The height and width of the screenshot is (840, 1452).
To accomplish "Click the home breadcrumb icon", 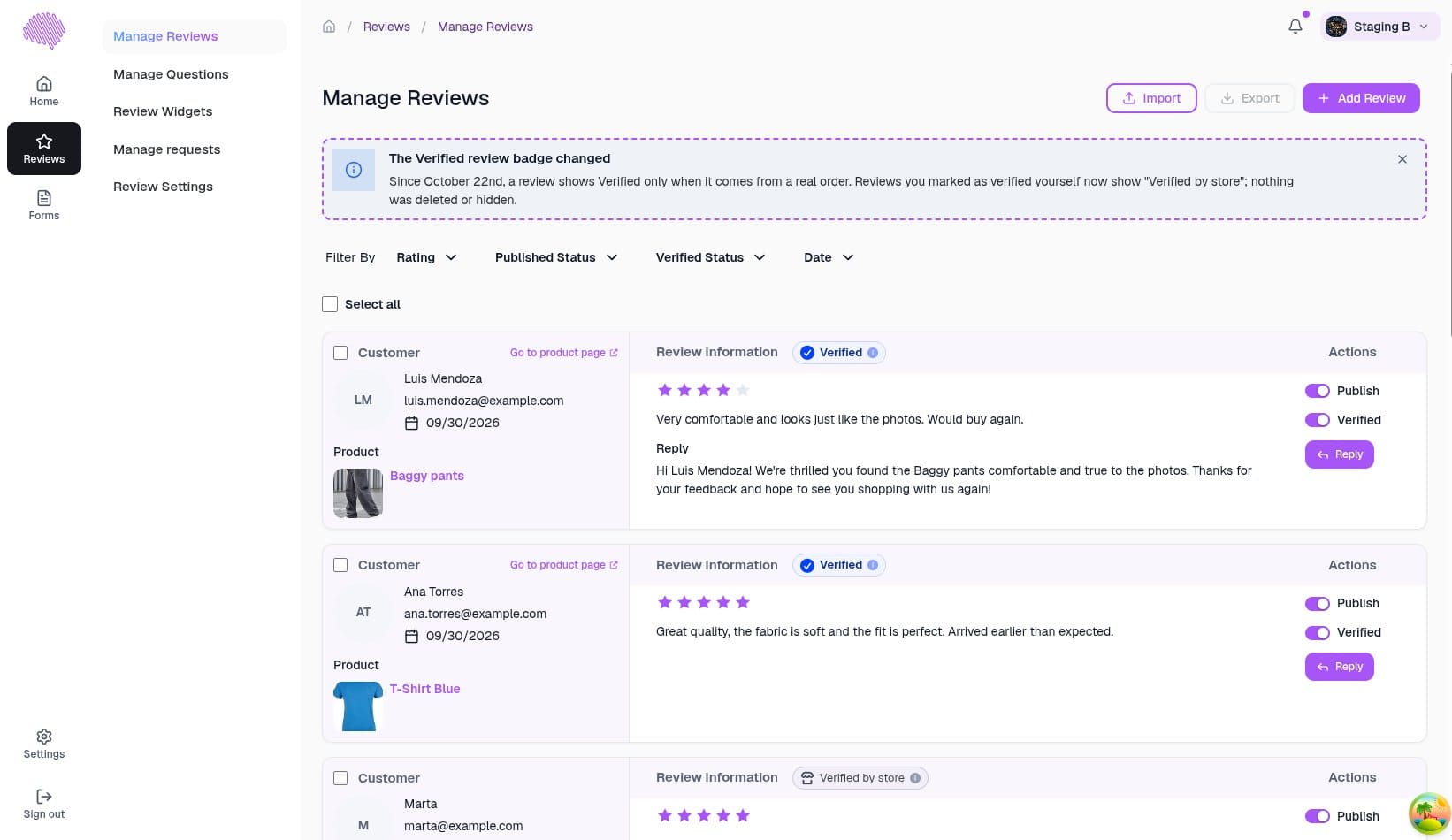I will (329, 27).
